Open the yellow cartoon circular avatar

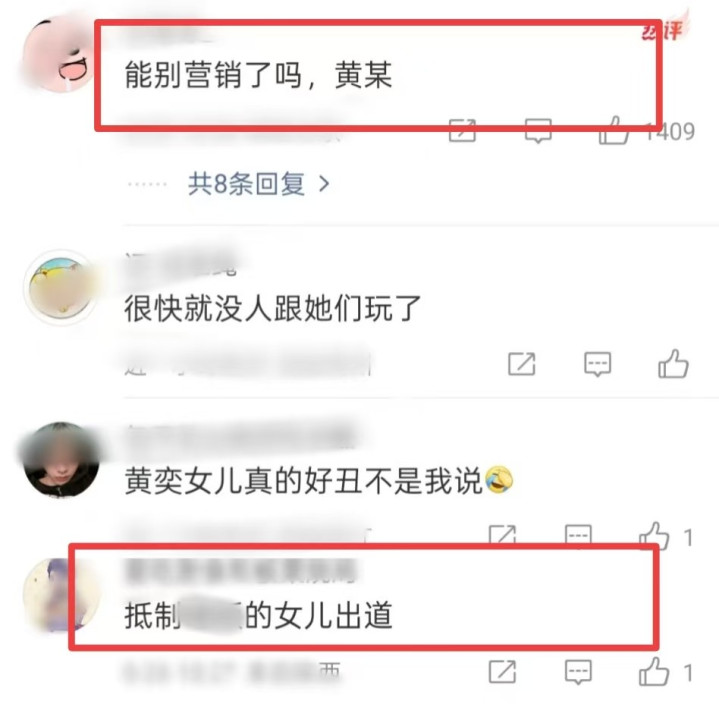[x=61, y=288]
